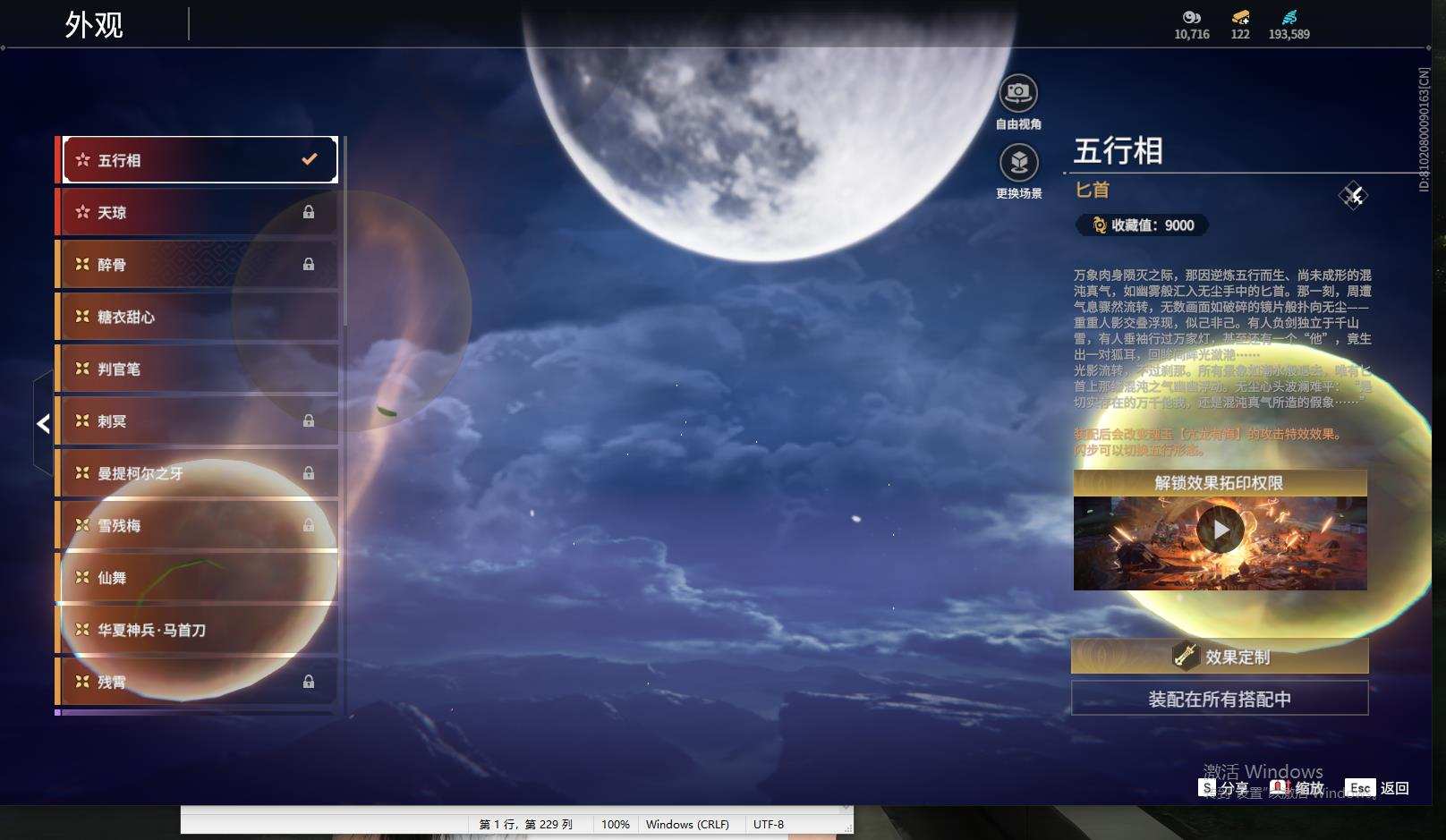This screenshot has width=1446, height=840.
Task: Click the gold ticket currency icon
Action: [1240, 17]
